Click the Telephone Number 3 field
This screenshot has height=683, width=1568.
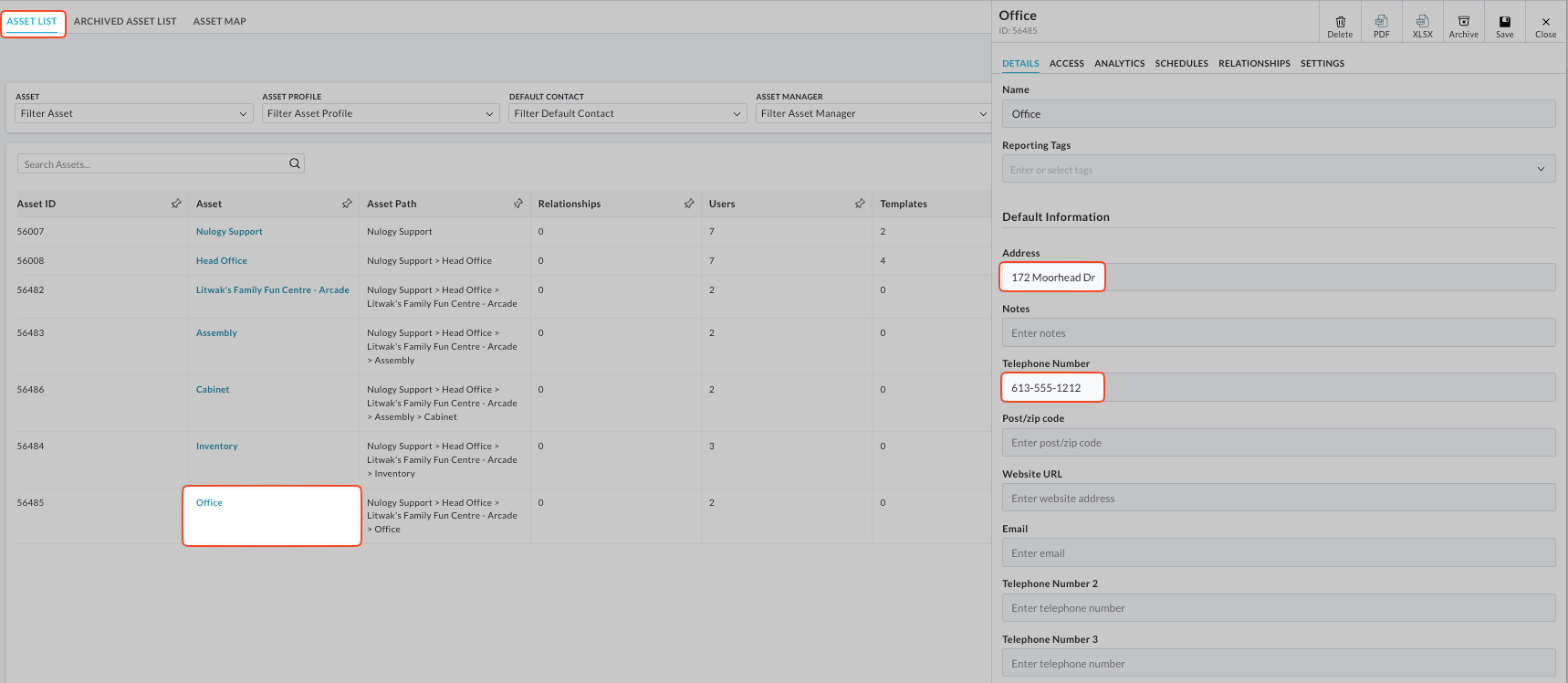[x=1279, y=663]
